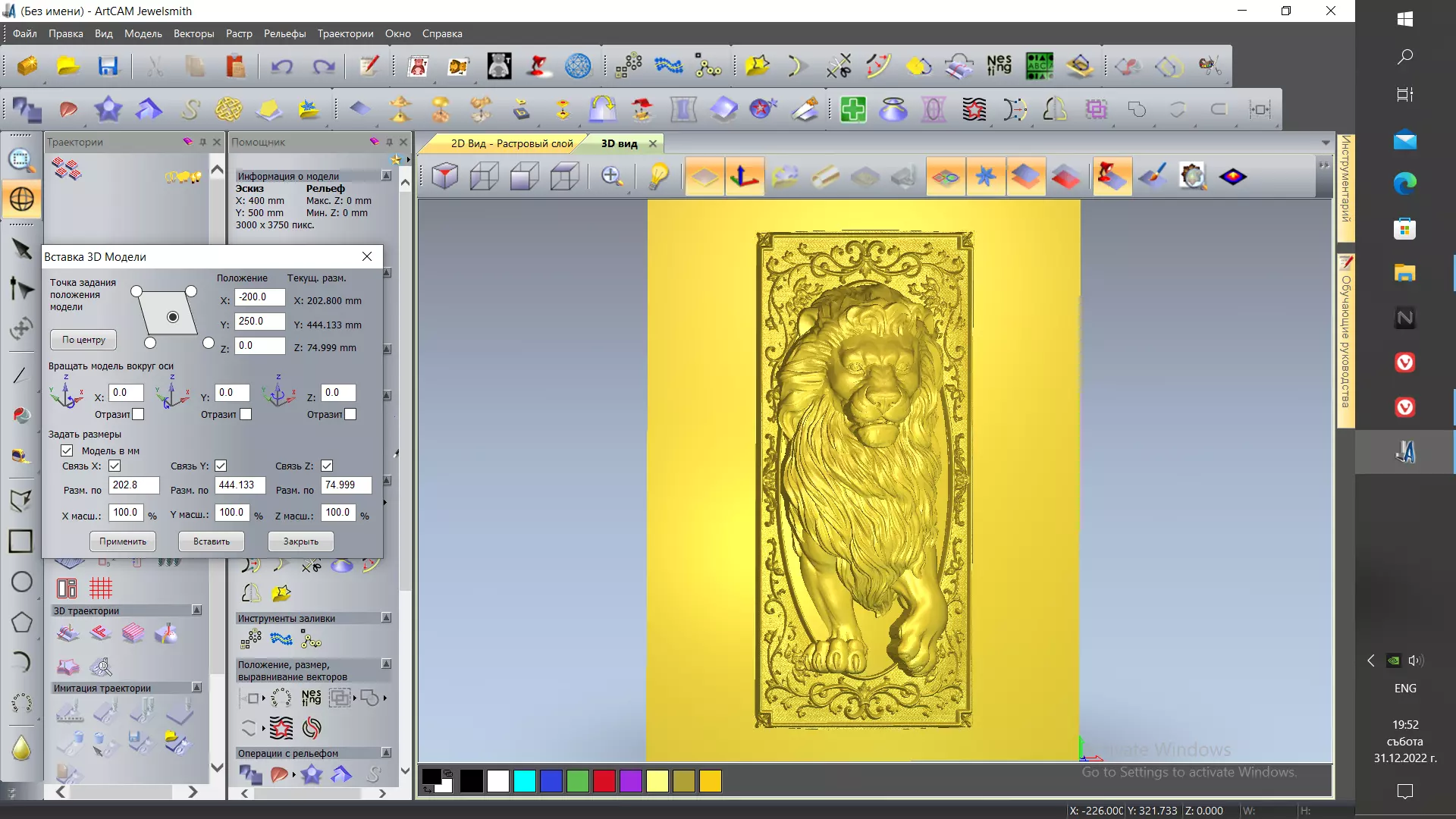Collapse the Информация о модели section
This screenshot has height=819, width=1456.
click(386, 176)
